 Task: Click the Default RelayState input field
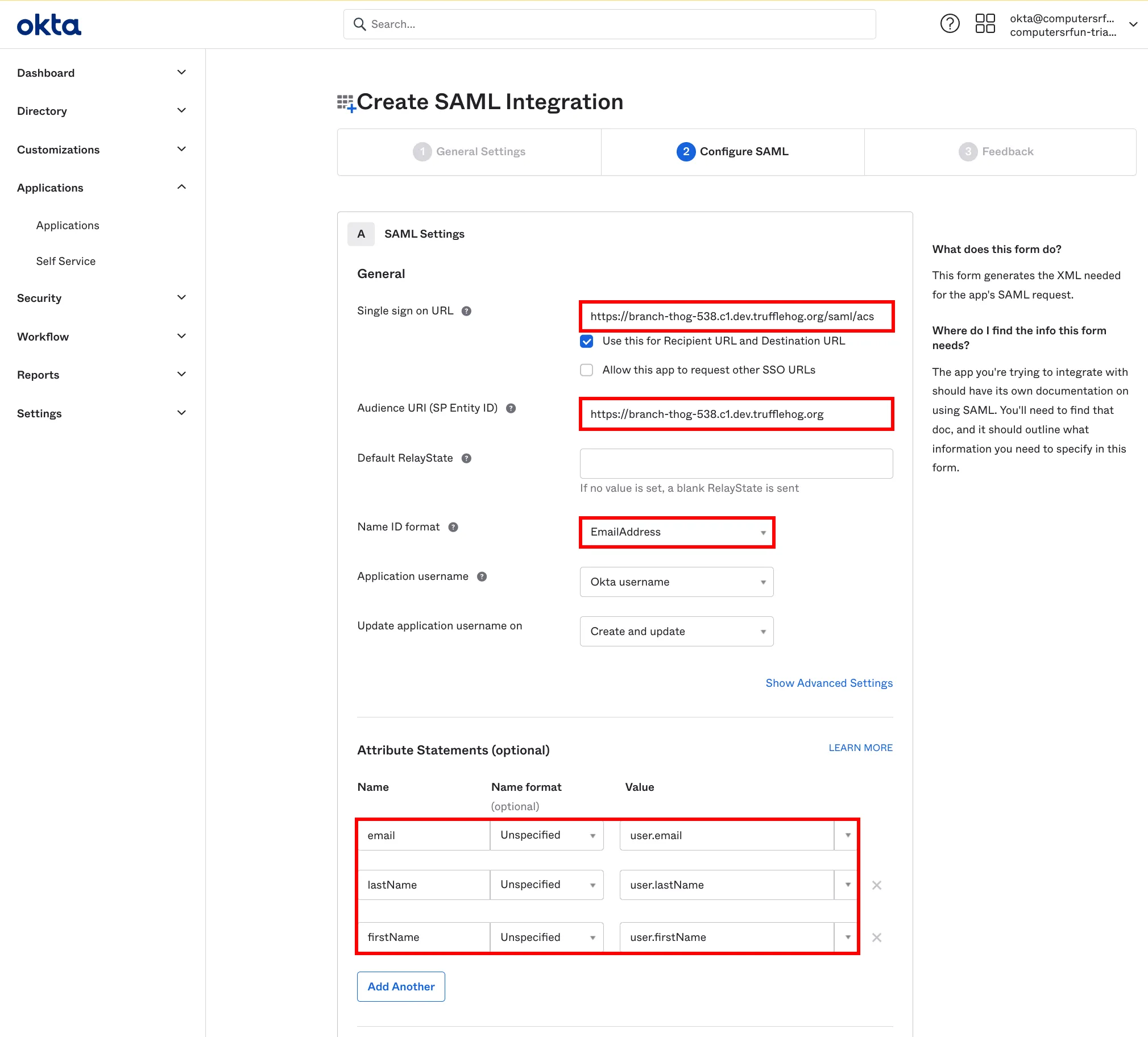736,463
